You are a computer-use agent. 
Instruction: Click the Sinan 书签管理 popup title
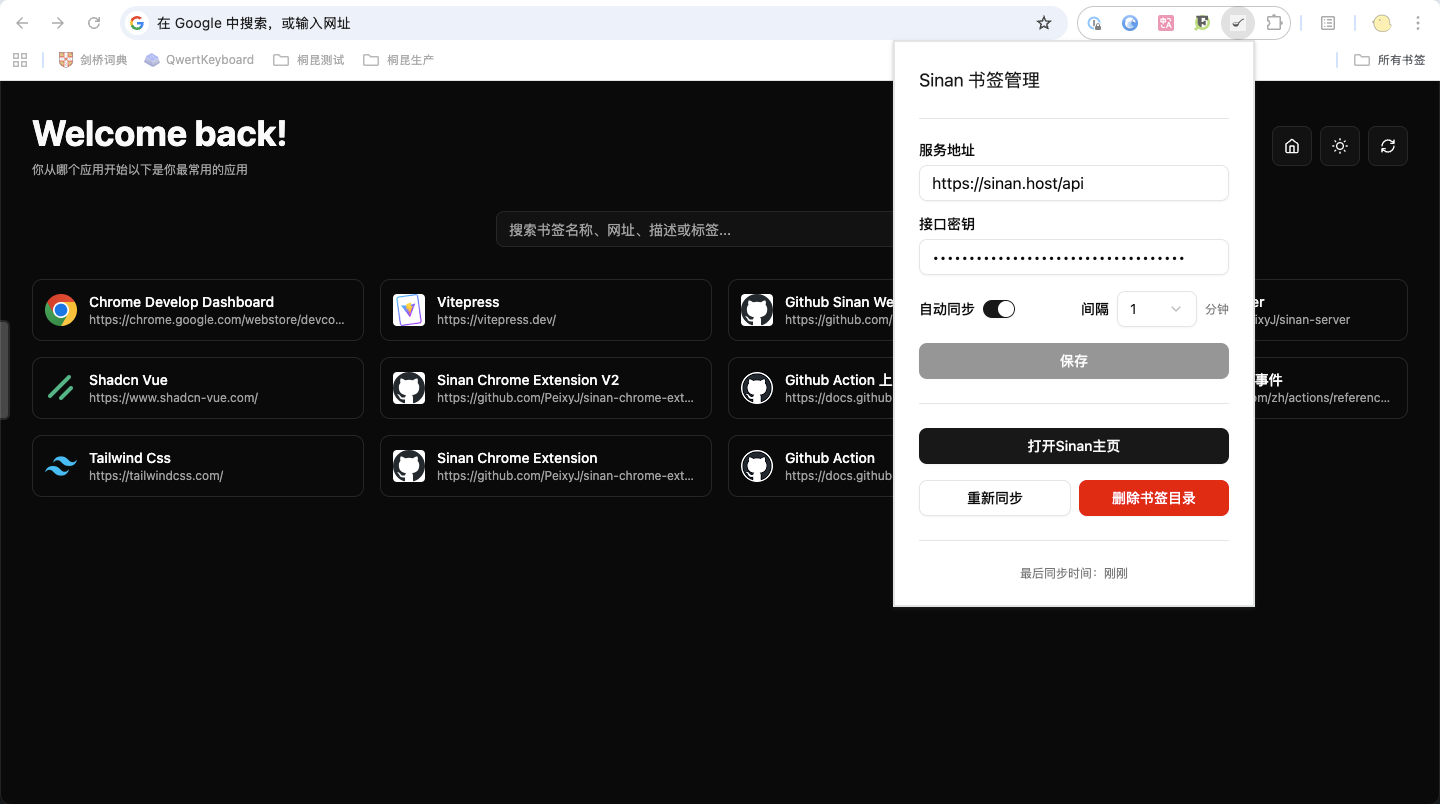[980, 81]
